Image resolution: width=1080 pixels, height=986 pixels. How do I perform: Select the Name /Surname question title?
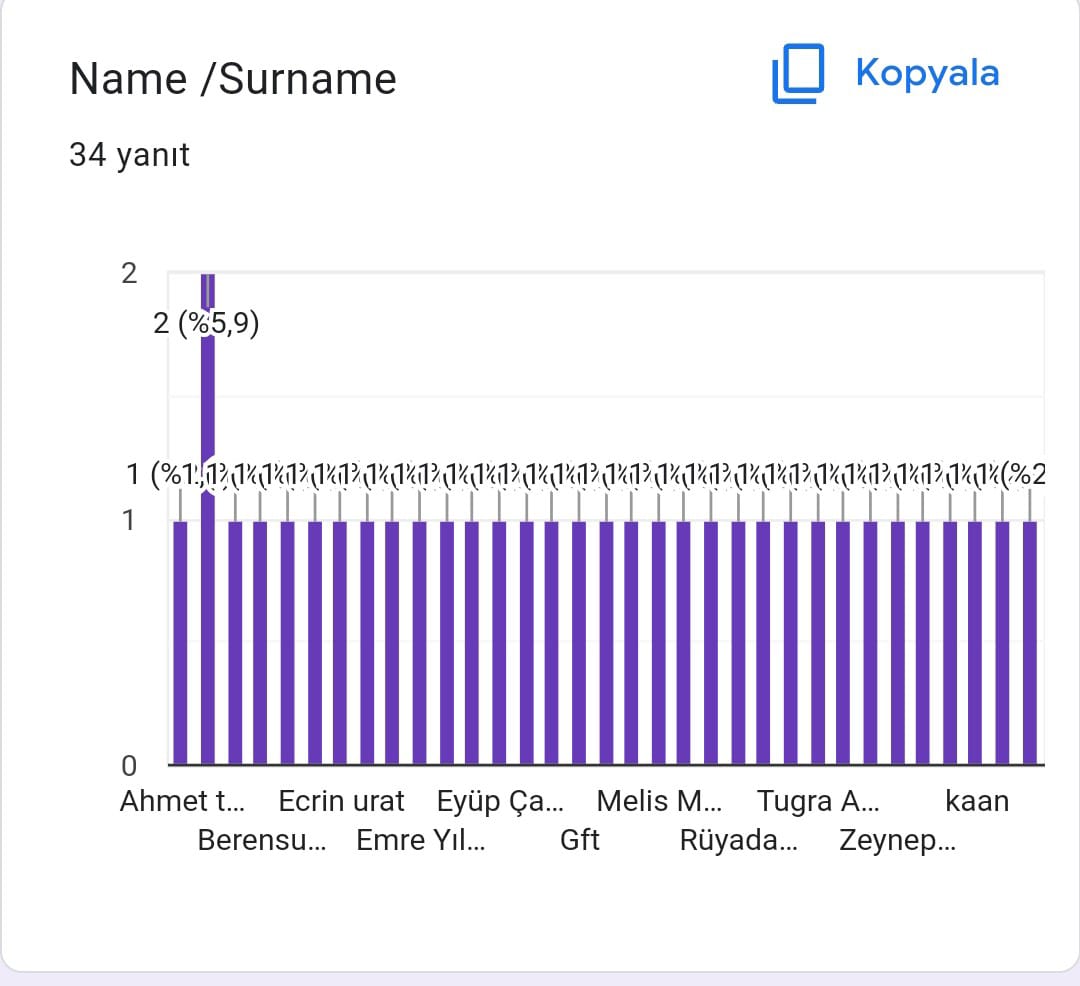click(x=233, y=79)
